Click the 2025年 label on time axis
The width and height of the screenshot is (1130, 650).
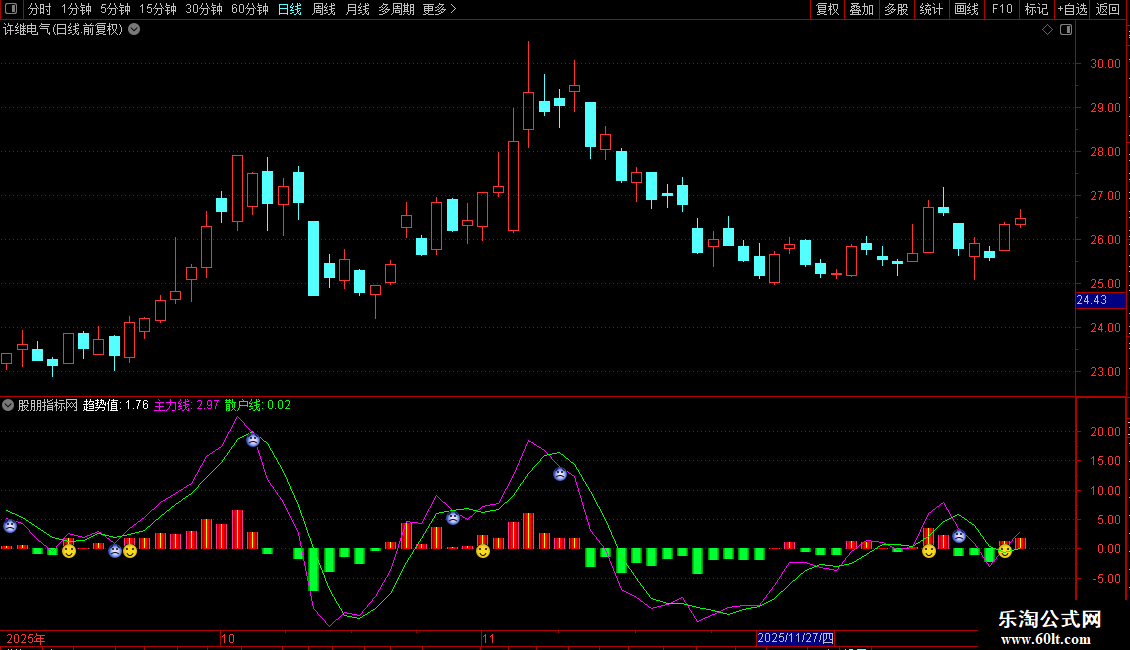[26, 638]
